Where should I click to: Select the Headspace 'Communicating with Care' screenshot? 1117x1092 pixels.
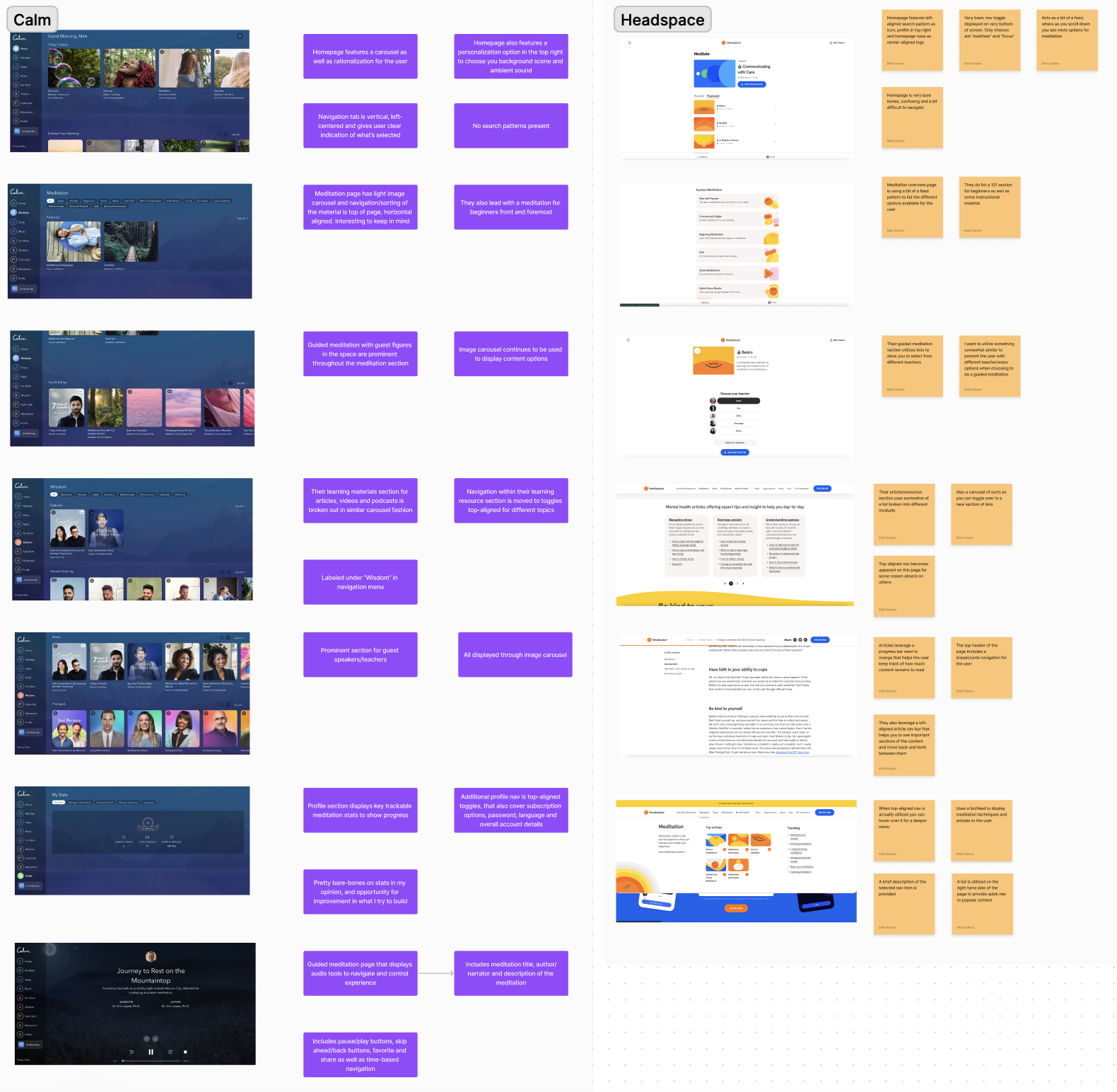pyautogui.click(x=737, y=98)
